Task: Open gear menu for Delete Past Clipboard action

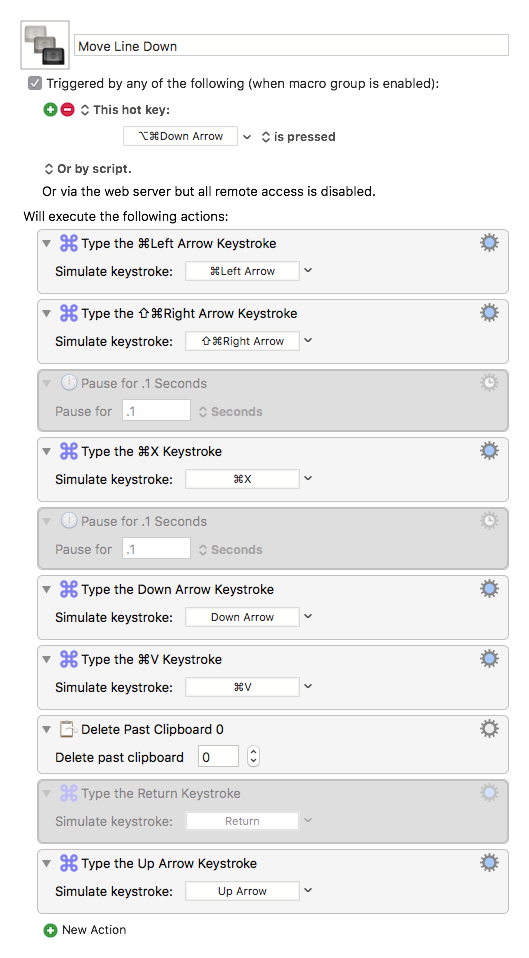Action: pyautogui.click(x=489, y=729)
